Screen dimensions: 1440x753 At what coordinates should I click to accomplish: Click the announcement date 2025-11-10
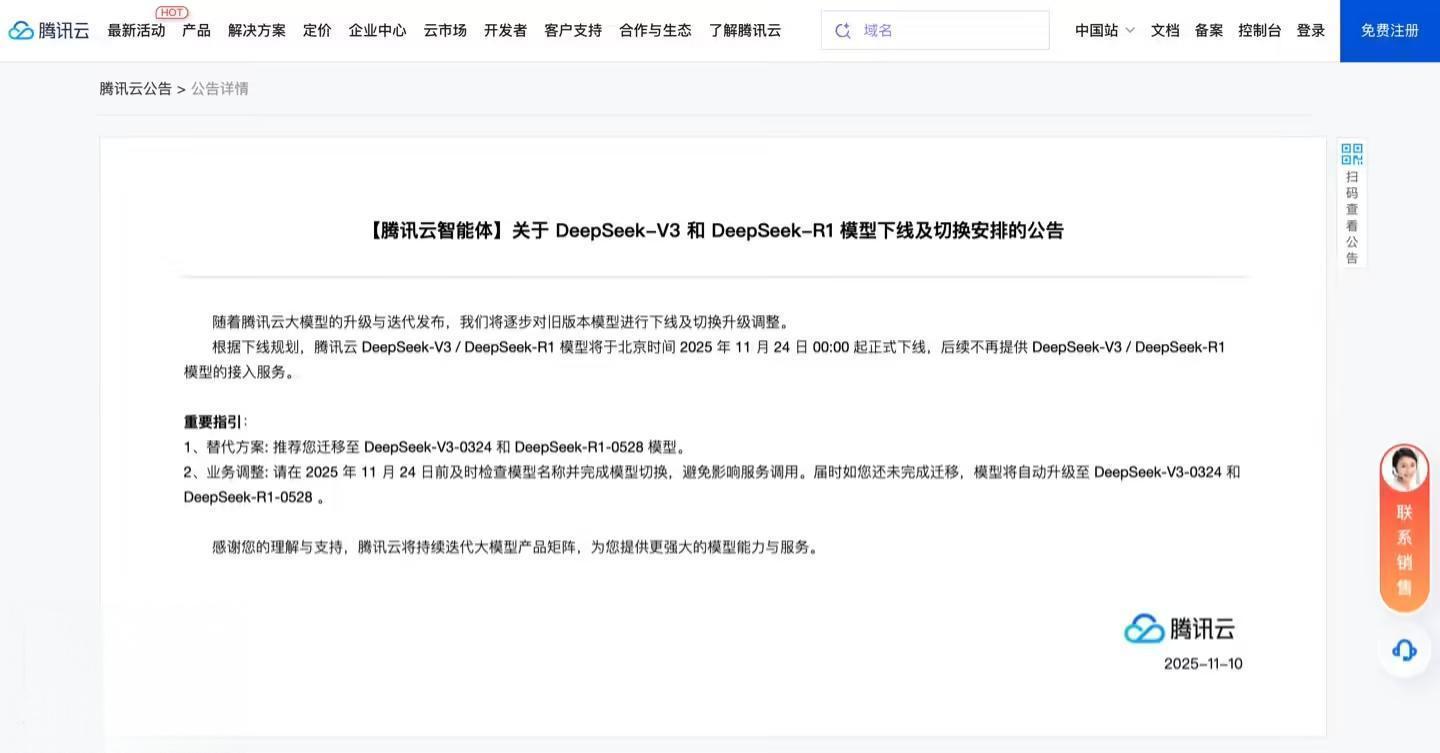click(1203, 664)
